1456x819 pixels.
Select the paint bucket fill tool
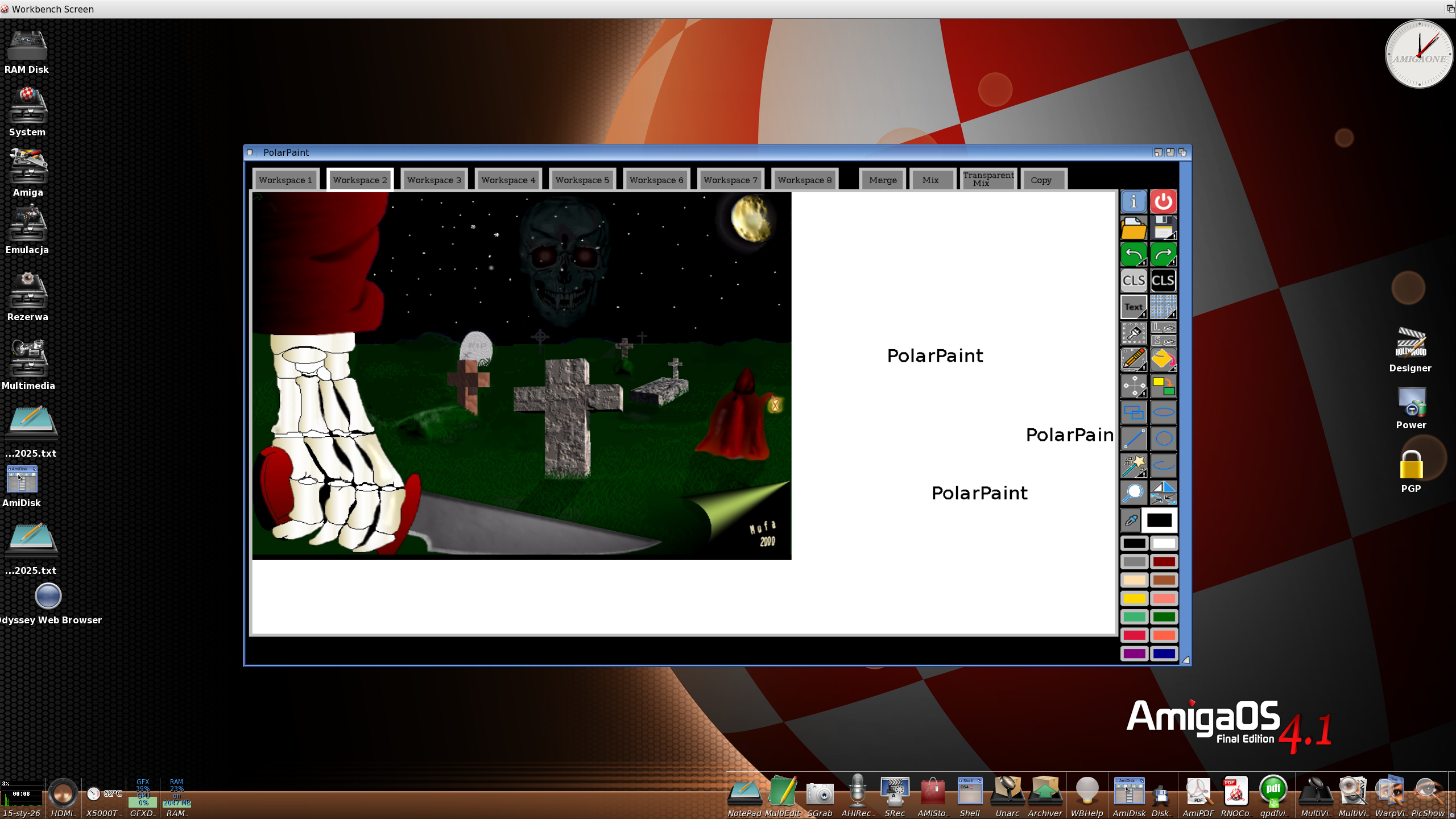(1163, 359)
